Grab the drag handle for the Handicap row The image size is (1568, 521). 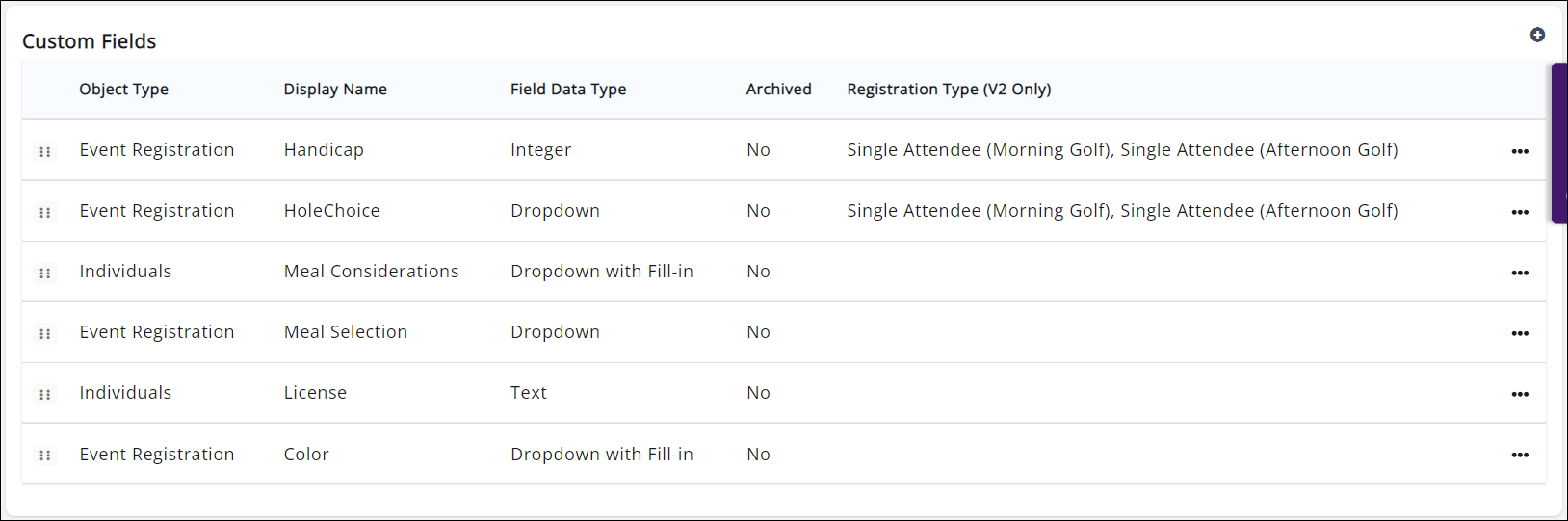44,151
